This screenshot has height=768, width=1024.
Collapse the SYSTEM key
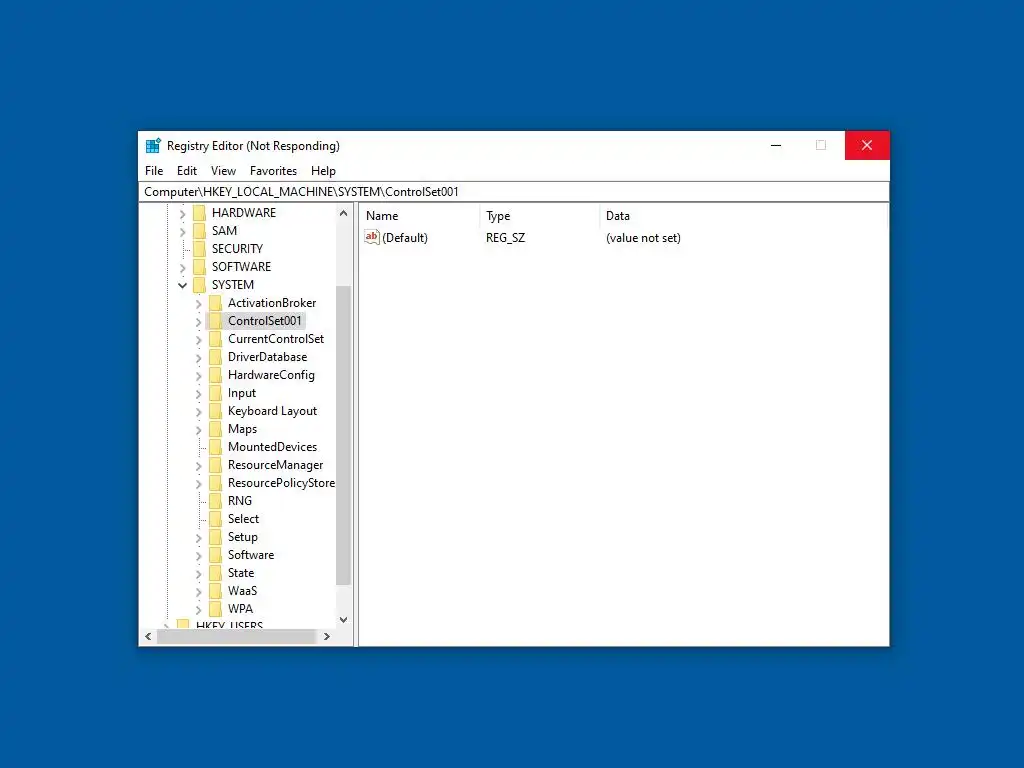pyautogui.click(x=182, y=285)
